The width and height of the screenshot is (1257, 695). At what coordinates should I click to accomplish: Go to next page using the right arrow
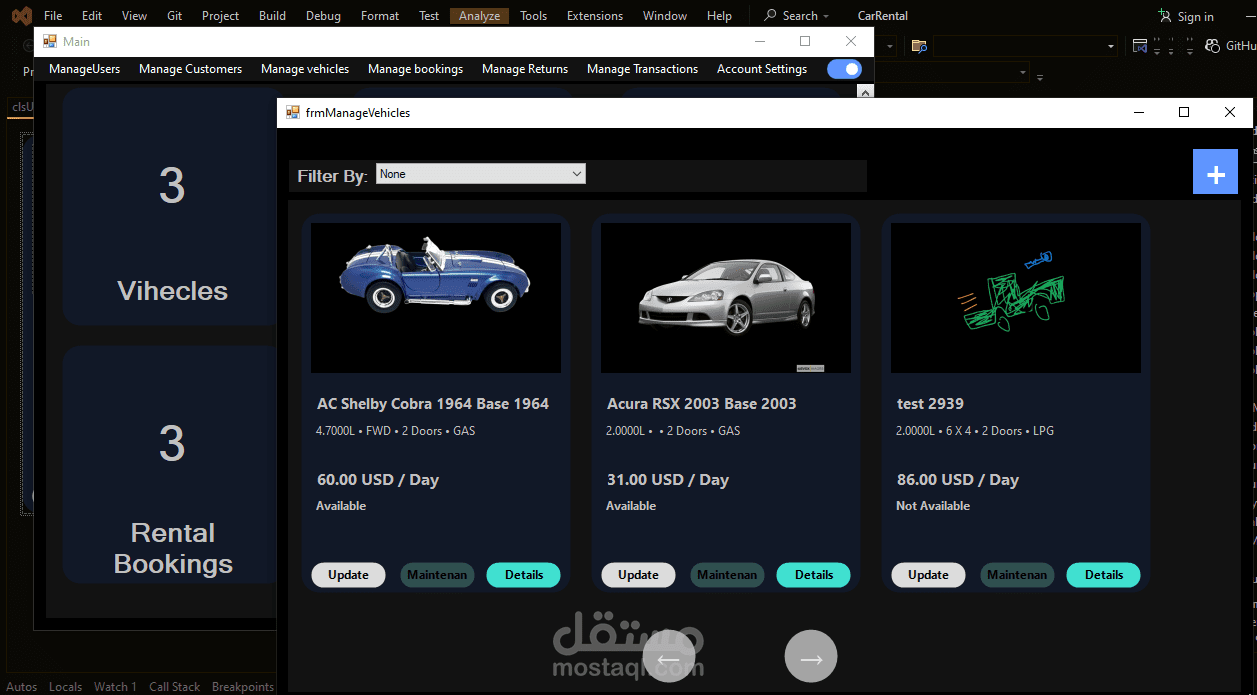coord(811,656)
